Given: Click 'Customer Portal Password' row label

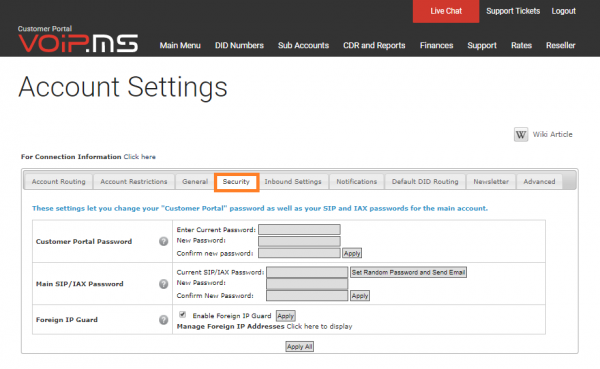Looking at the screenshot, I should click(84, 242).
